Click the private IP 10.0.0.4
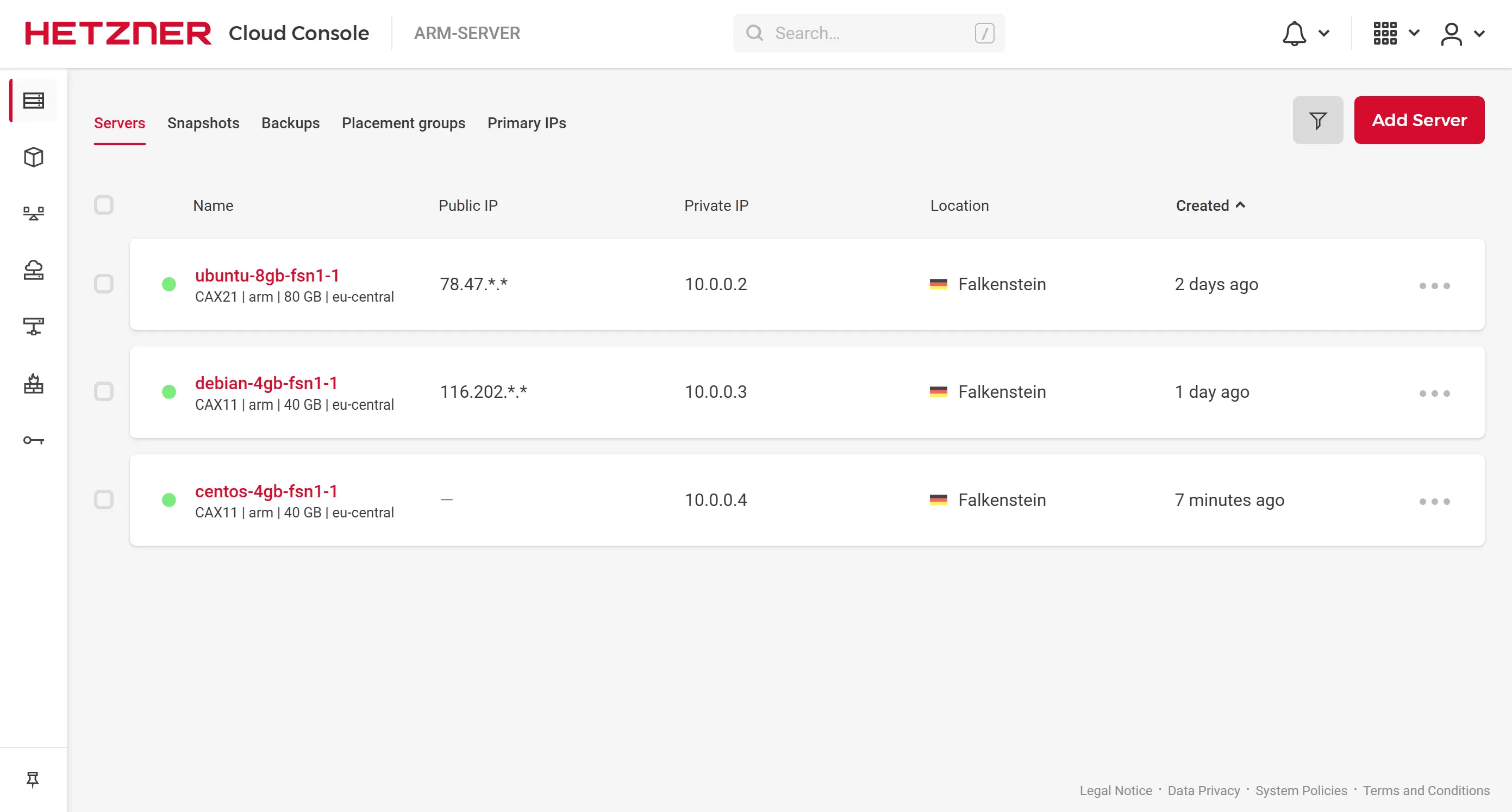Viewport: 1512px width, 812px height. (x=715, y=499)
